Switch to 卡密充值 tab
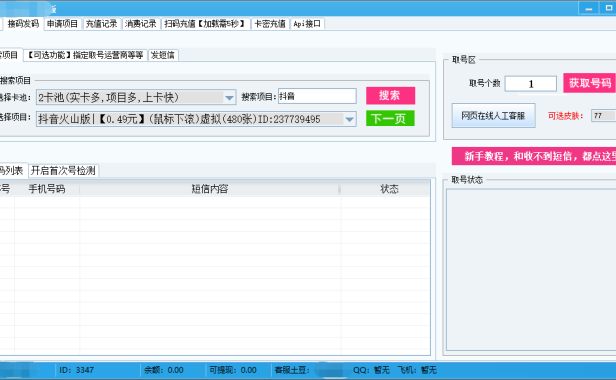Image resolution: width=616 pixels, height=380 pixels. point(270,24)
